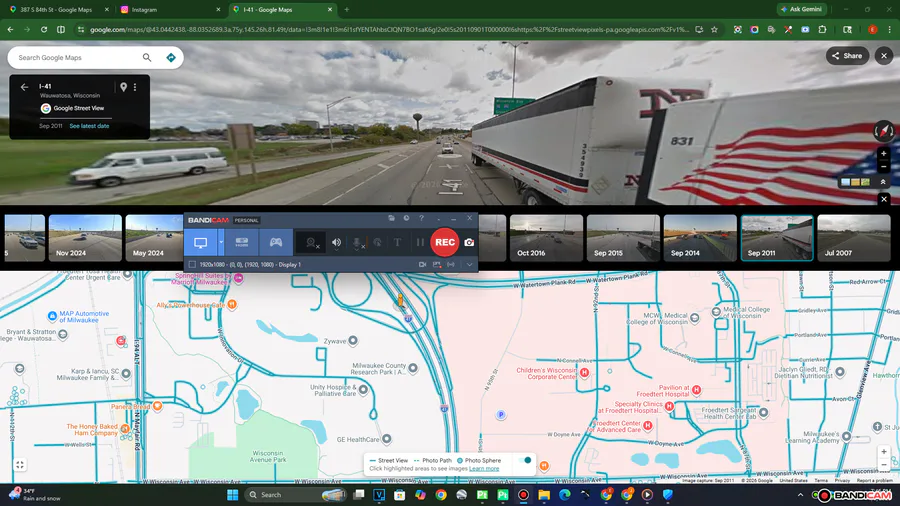Select Jul 2007 Street View thumbnail
Screen dimensions: 900x506
coord(854,238)
